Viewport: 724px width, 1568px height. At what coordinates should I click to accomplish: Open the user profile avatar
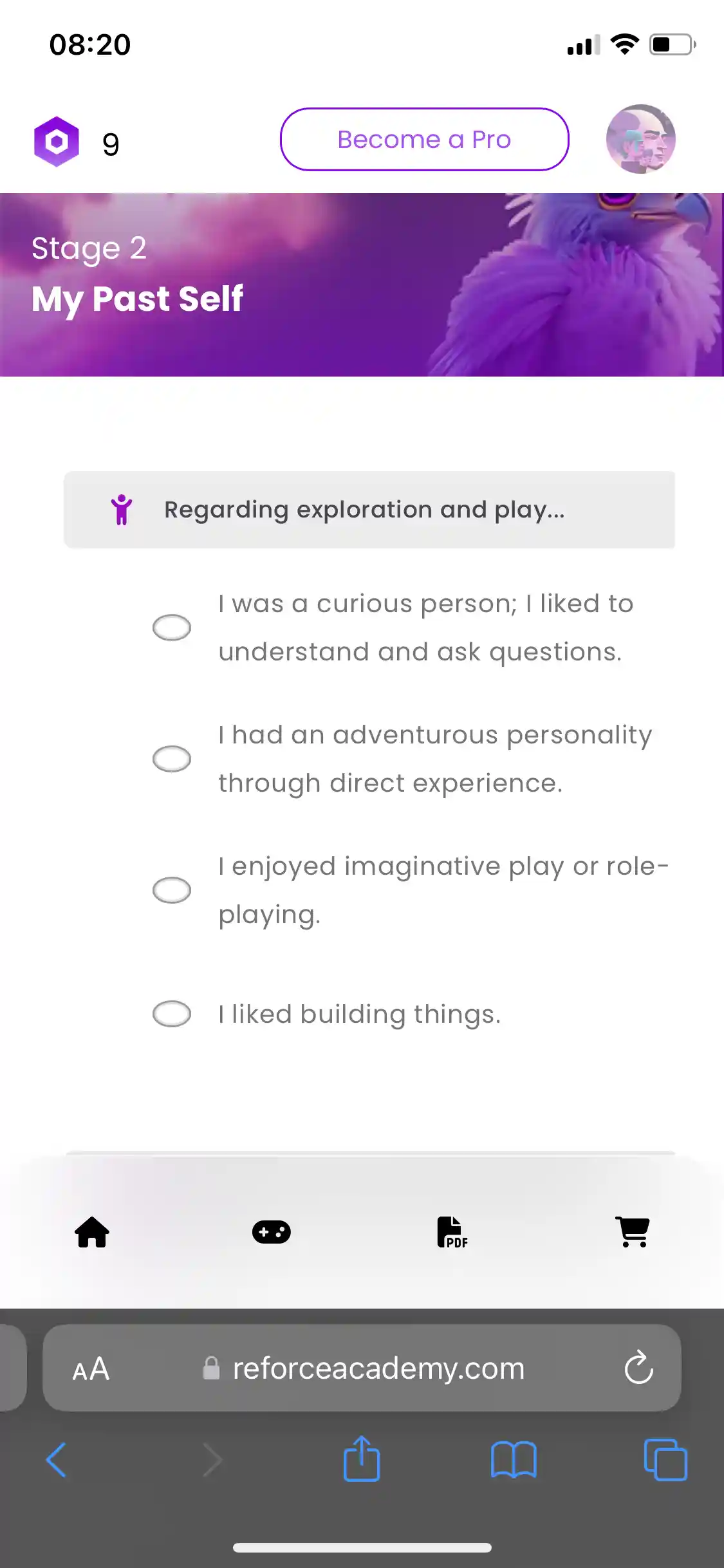click(640, 139)
